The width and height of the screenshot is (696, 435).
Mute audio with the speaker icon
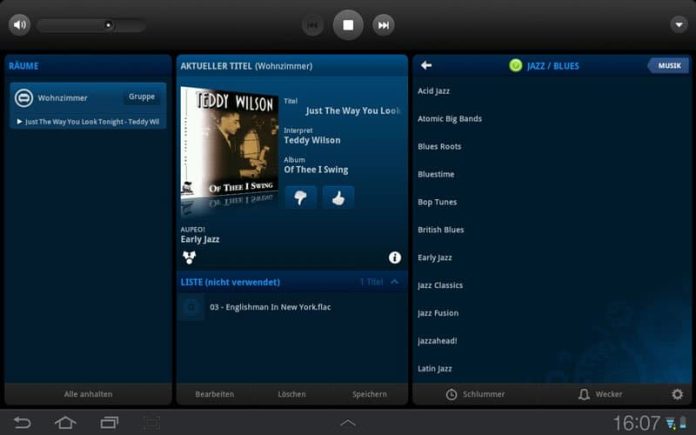click(20, 24)
